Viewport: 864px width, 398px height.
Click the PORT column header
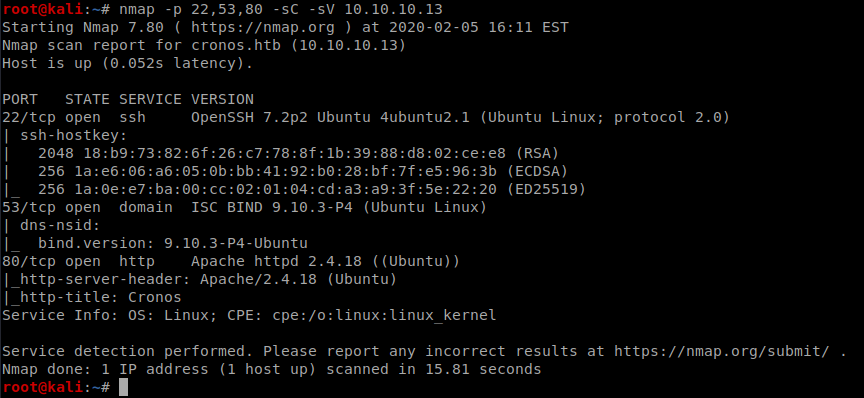(x=20, y=99)
